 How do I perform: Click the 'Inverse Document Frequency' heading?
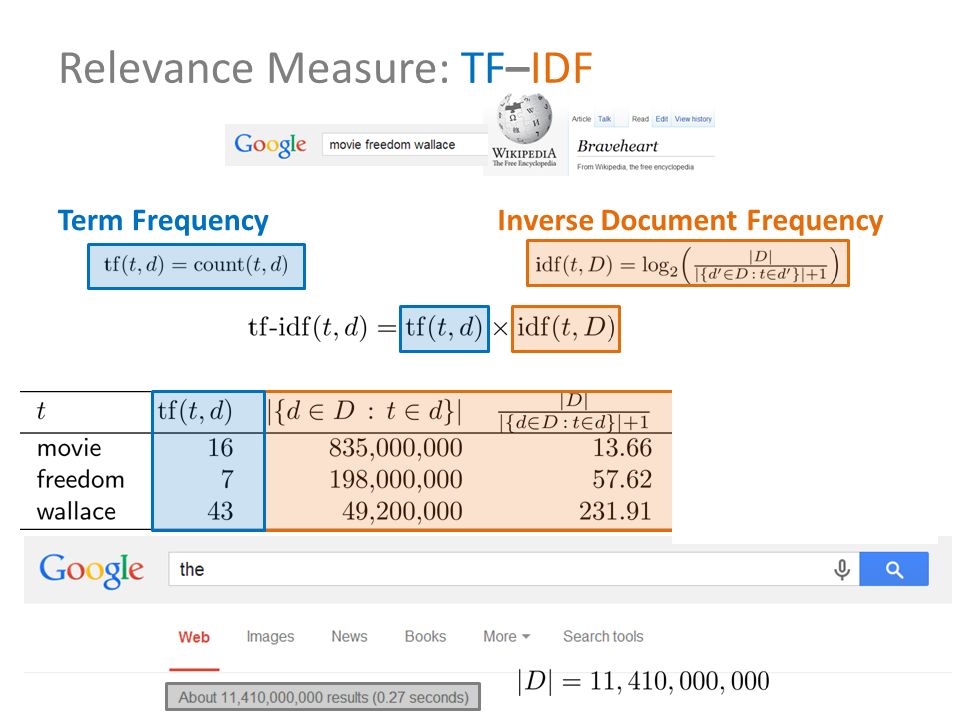[690, 221]
